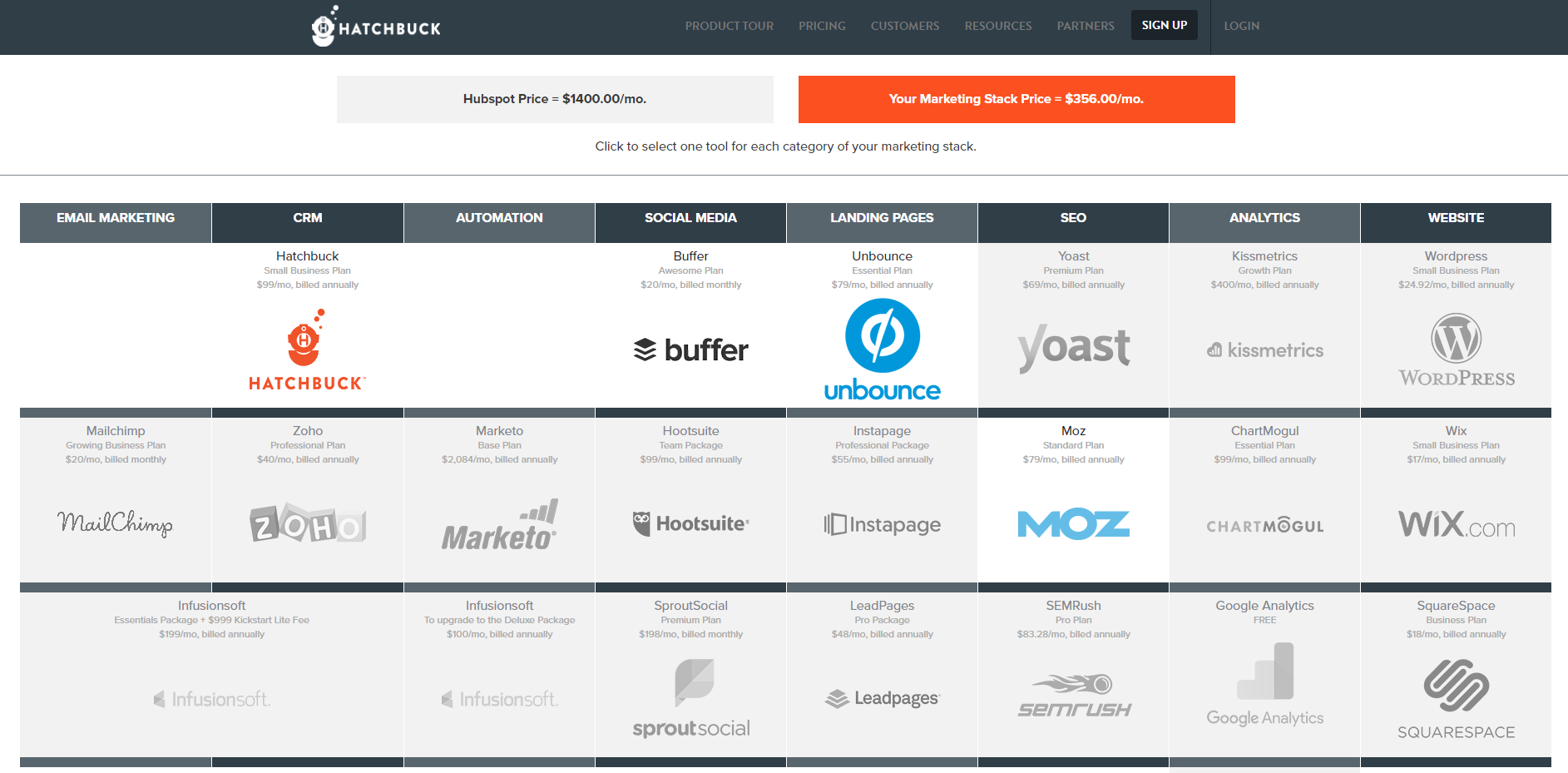The image size is (1568, 773).
Task: Pick the Squarespace logo
Action: tap(1456, 699)
